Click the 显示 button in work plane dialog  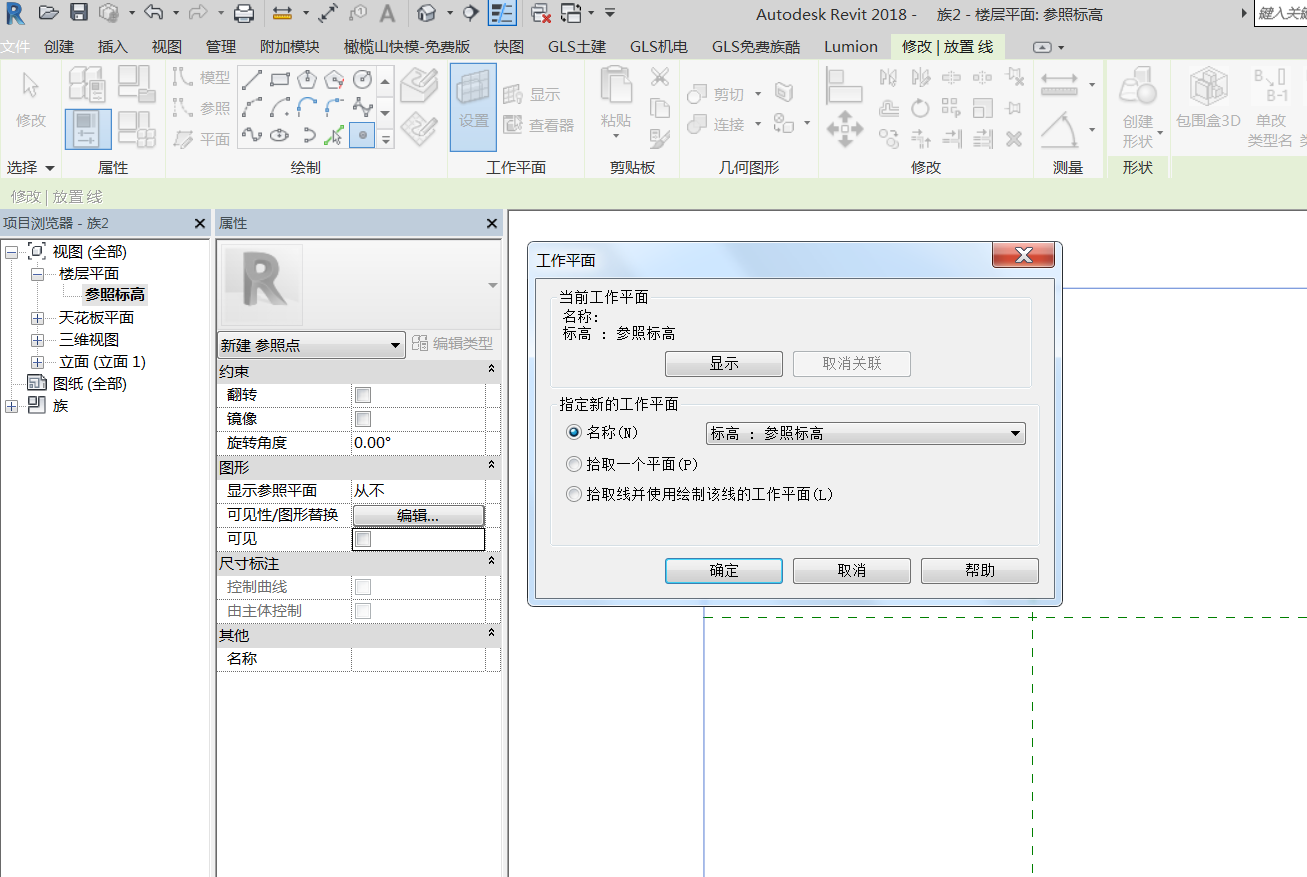click(724, 364)
